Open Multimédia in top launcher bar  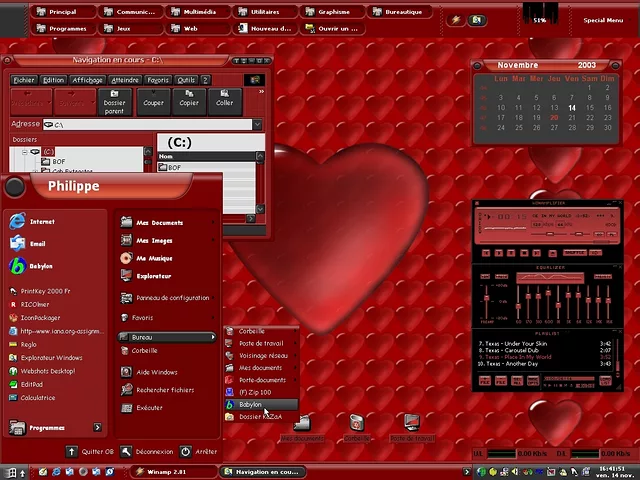[197, 12]
